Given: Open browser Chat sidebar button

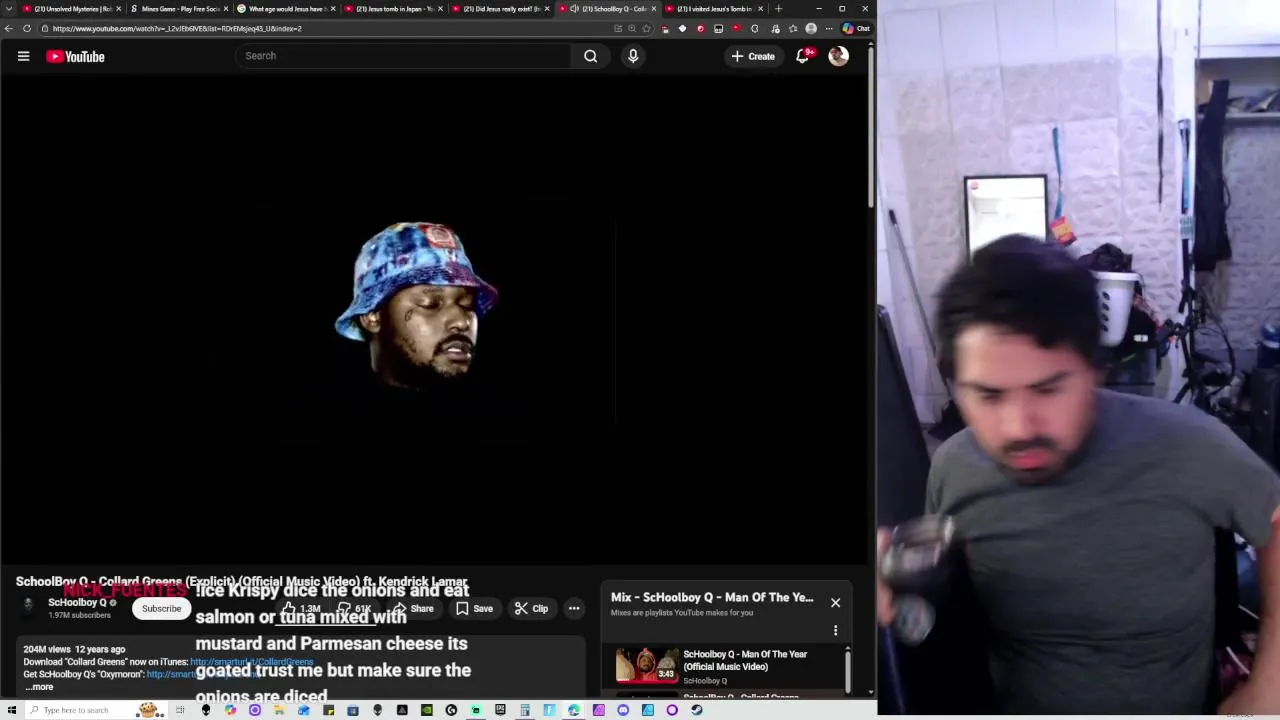Looking at the screenshot, I should [857, 28].
